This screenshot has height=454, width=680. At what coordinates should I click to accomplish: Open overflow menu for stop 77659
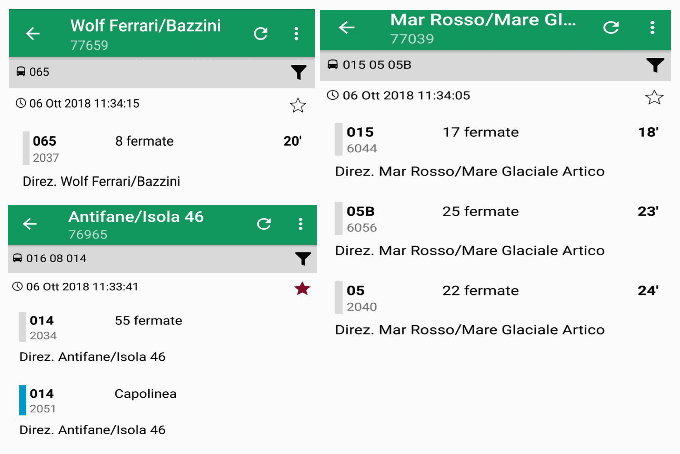pyautogui.click(x=297, y=34)
